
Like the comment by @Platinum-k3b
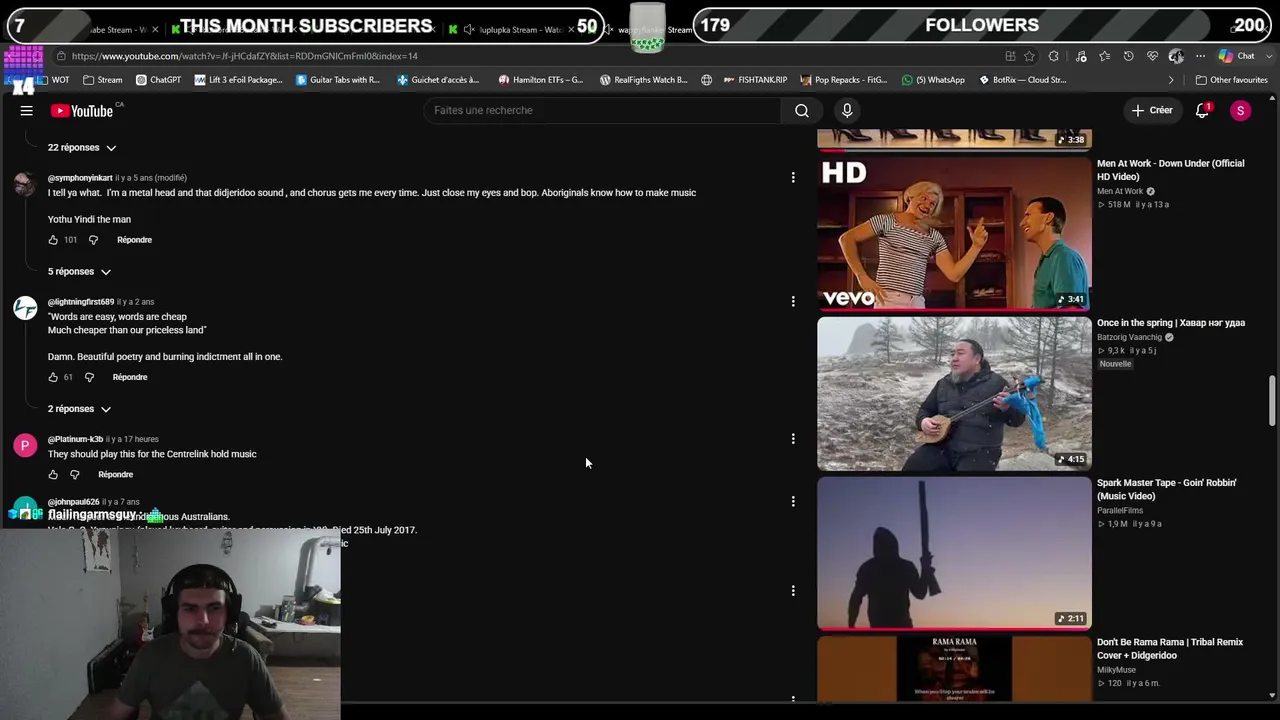point(53,475)
